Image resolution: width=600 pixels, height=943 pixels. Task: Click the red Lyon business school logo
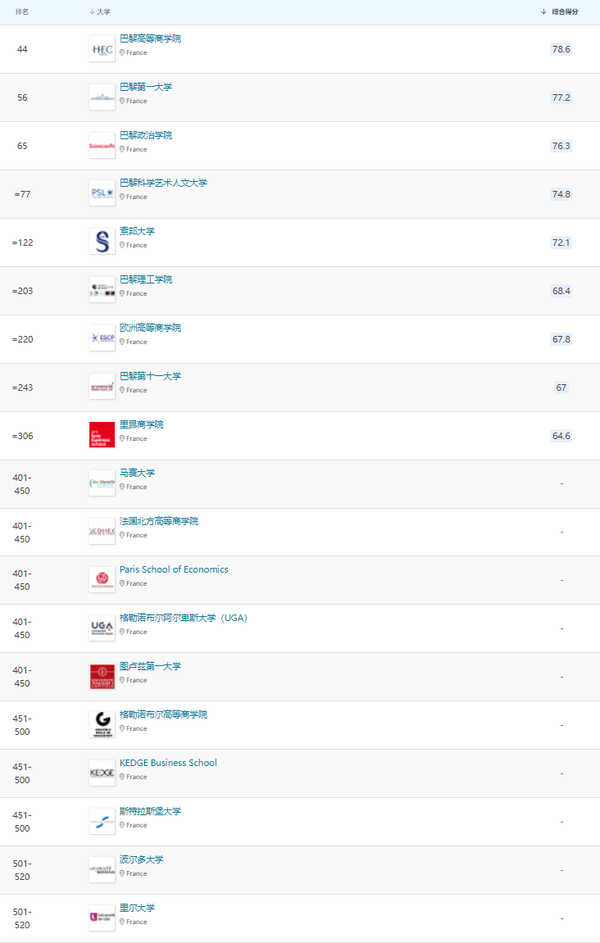102,435
